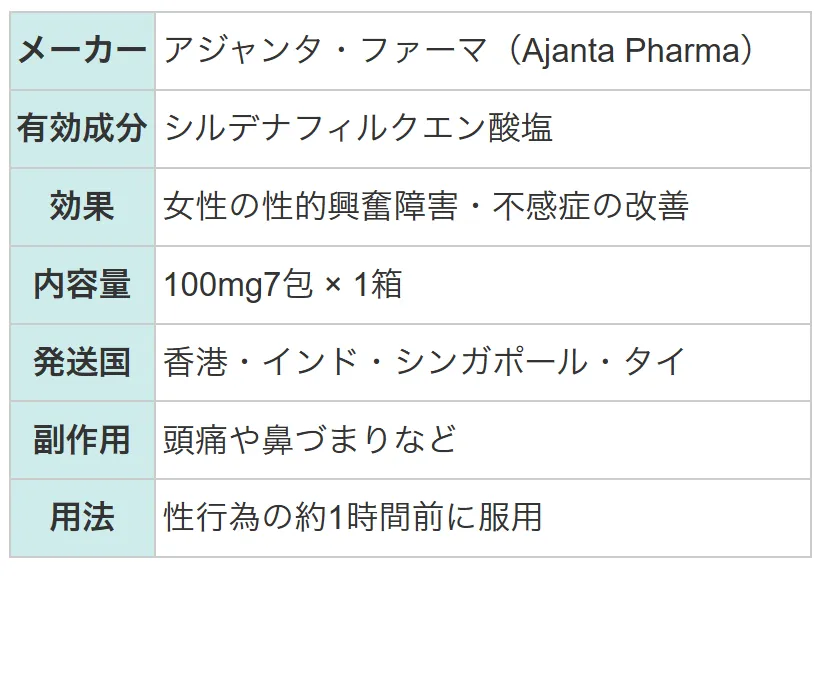The width and height of the screenshot is (820, 683).
Task: Click the 副作用 header cell
Action: click(83, 440)
